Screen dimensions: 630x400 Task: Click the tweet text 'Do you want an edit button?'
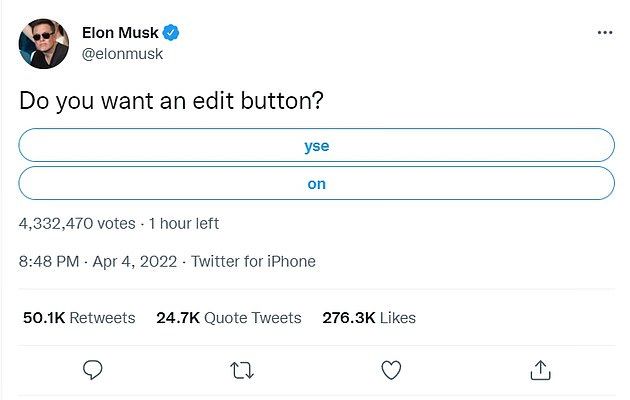click(171, 100)
